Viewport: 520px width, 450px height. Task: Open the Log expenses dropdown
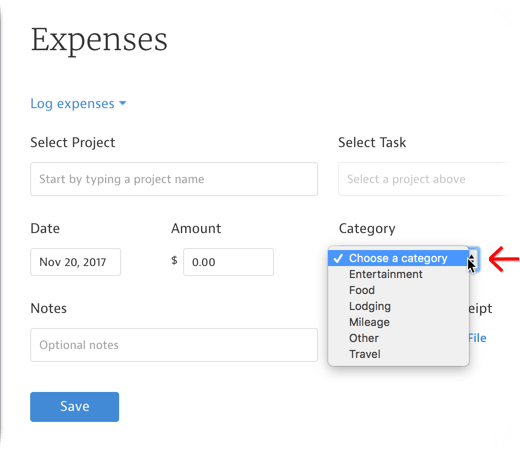click(x=78, y=104)
